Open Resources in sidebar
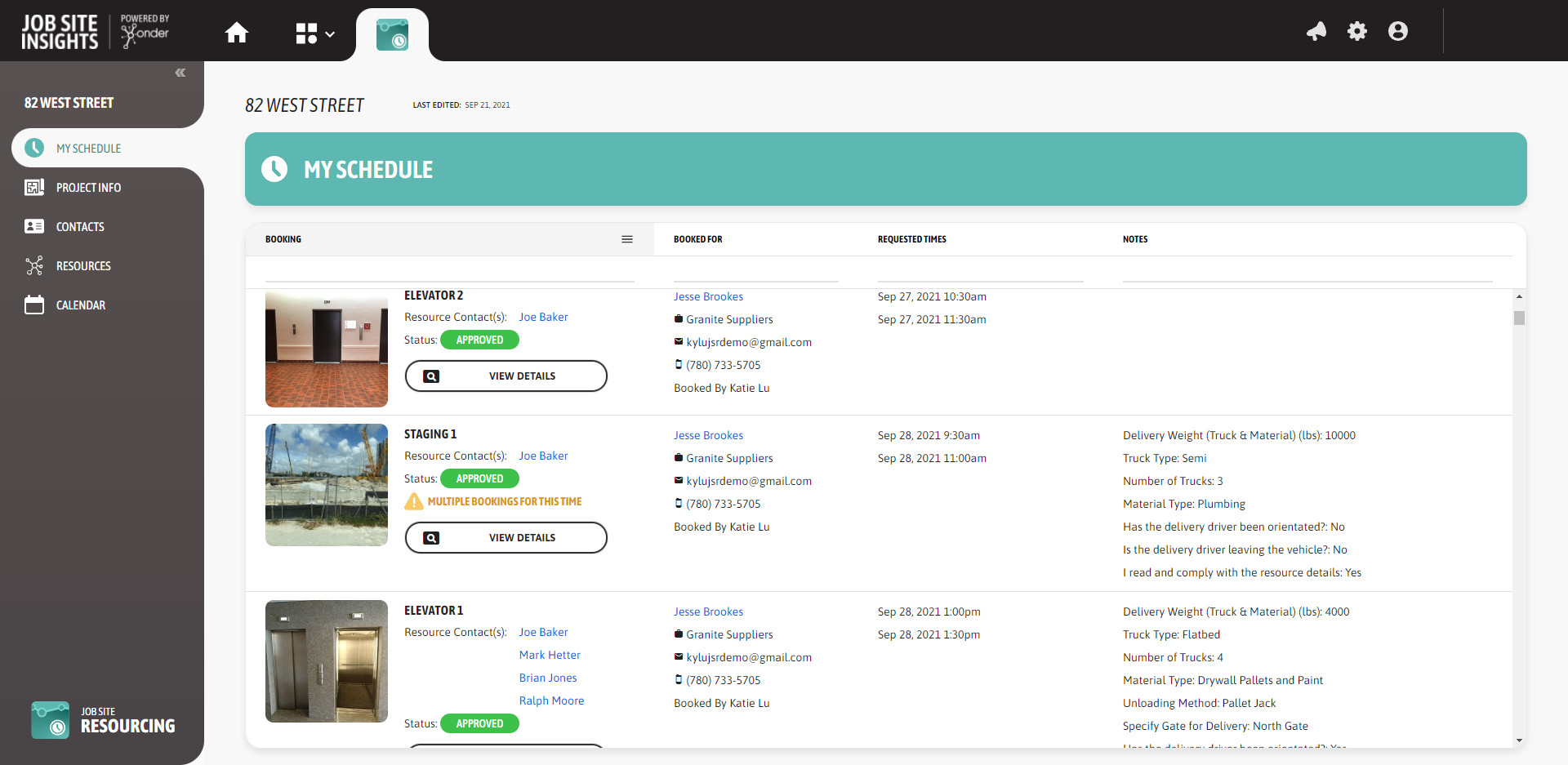Screen dimensions: 1568x765 coord(83,266)
